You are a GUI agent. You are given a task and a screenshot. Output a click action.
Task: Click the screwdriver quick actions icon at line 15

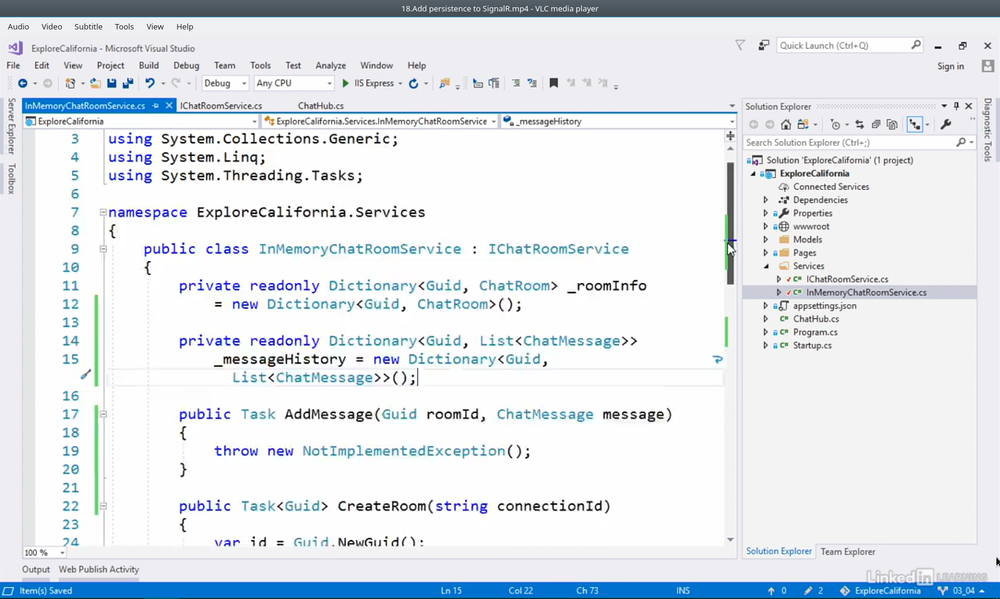pyautogui.click(x=85, y=375)
